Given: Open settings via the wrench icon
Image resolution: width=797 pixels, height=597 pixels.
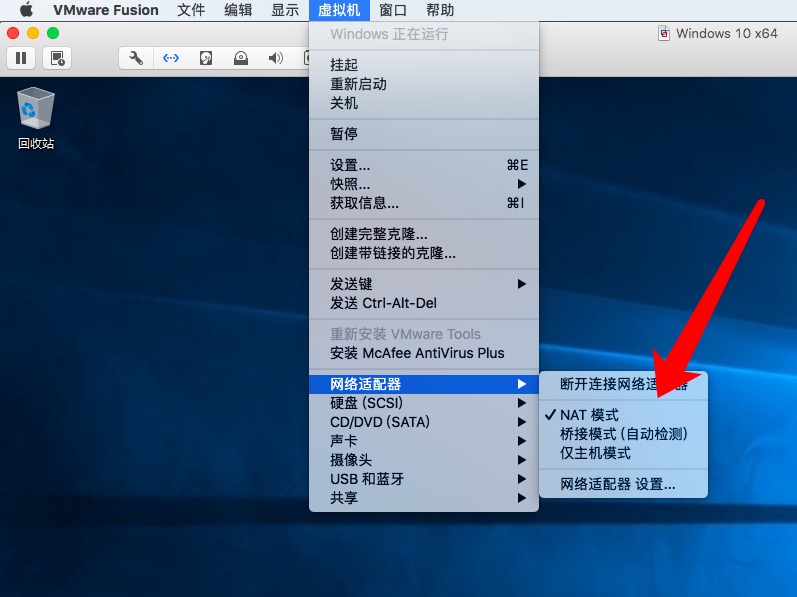Looking at the screenshot, I should (x=136, y=58).
